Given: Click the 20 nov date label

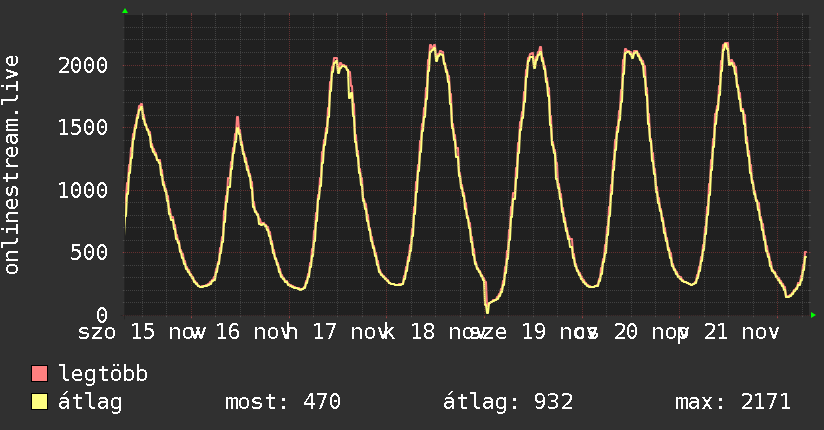Looking at the screenshot, I should tap(651, 332).
